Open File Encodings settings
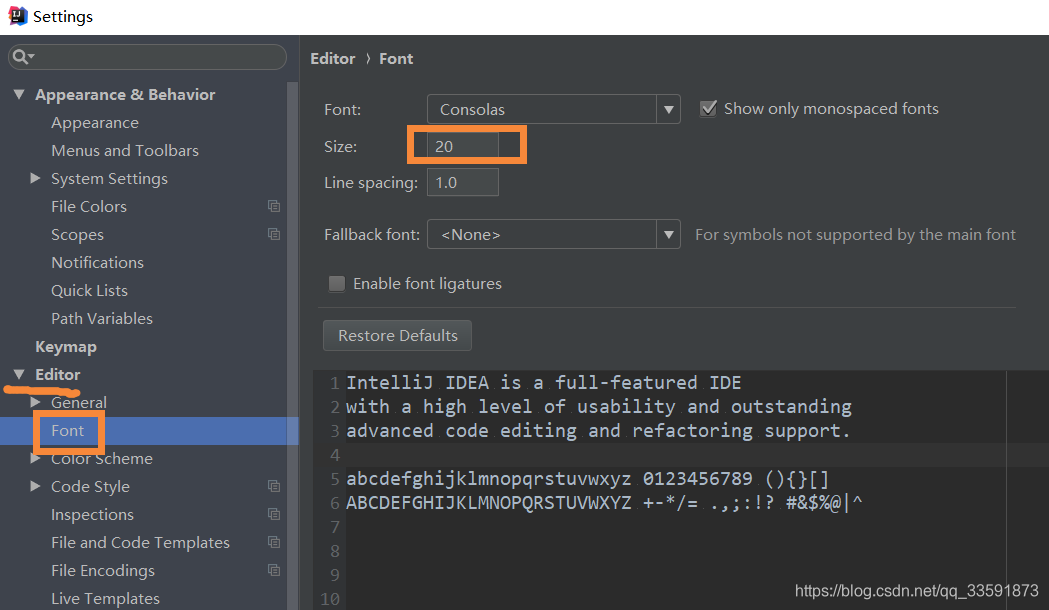Screen dimensions: 1049x610 (x=103, y=571)
